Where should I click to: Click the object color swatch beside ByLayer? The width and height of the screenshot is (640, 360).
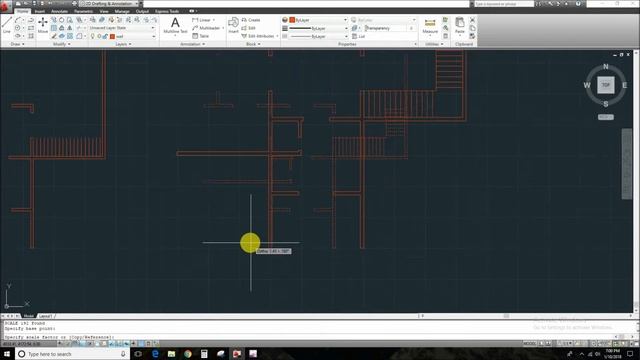(x=292, y=20)
